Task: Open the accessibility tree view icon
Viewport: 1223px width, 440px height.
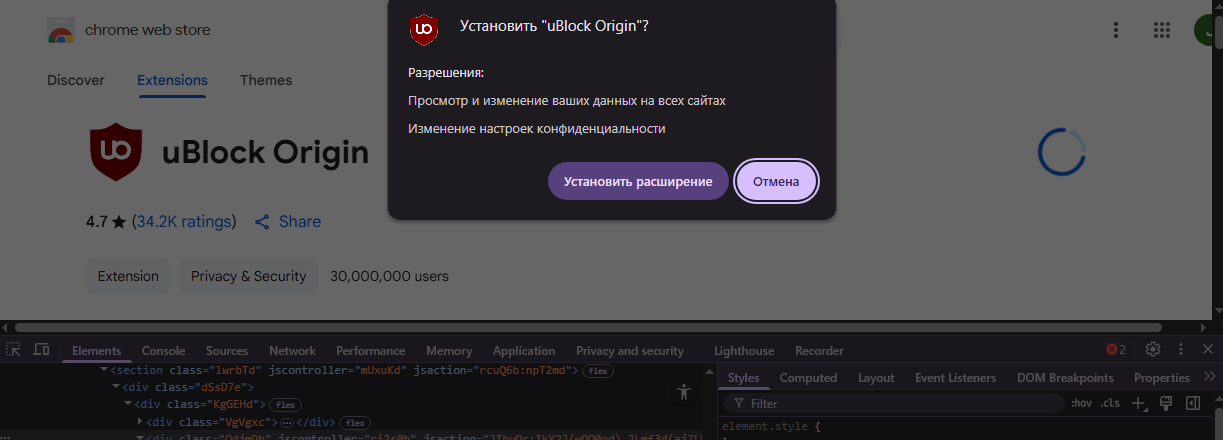Action: coord(684,392)
